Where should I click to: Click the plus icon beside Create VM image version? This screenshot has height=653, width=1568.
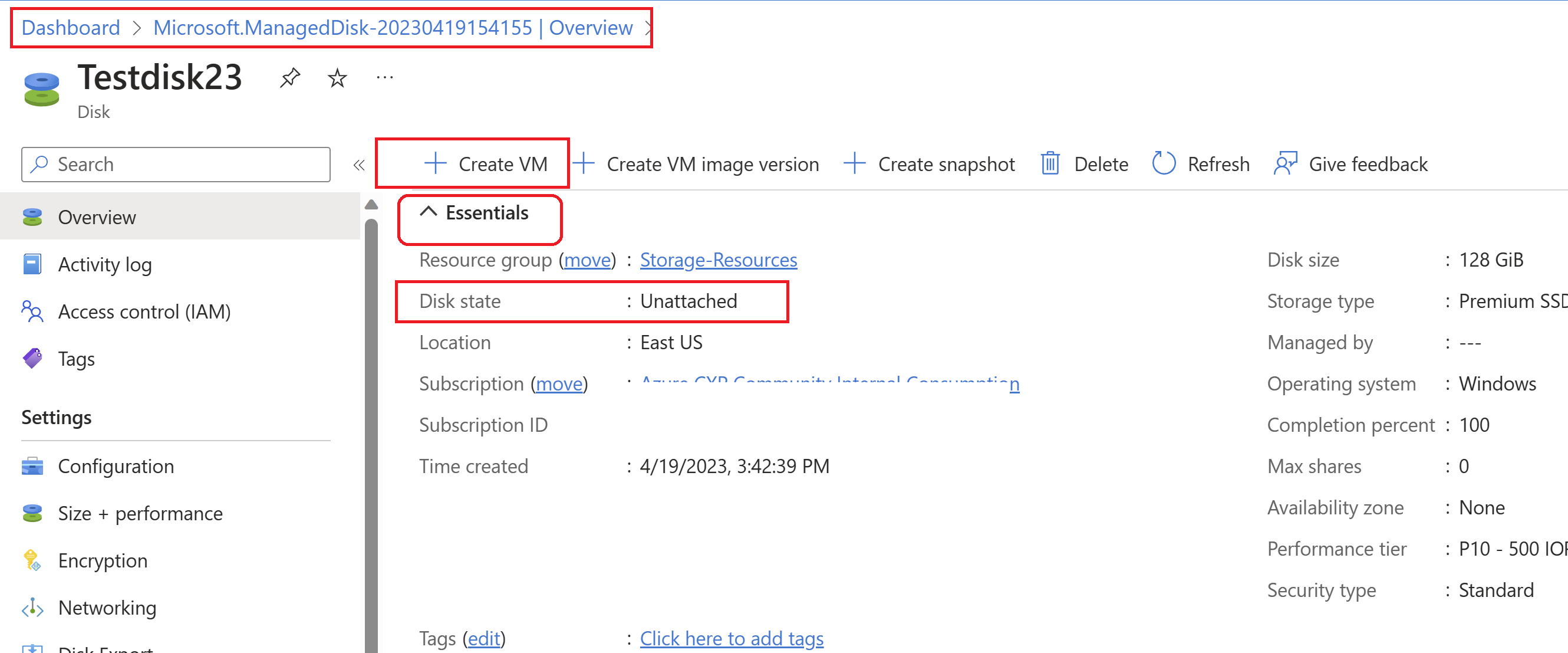pyautogui.click(x=583, y=164)
